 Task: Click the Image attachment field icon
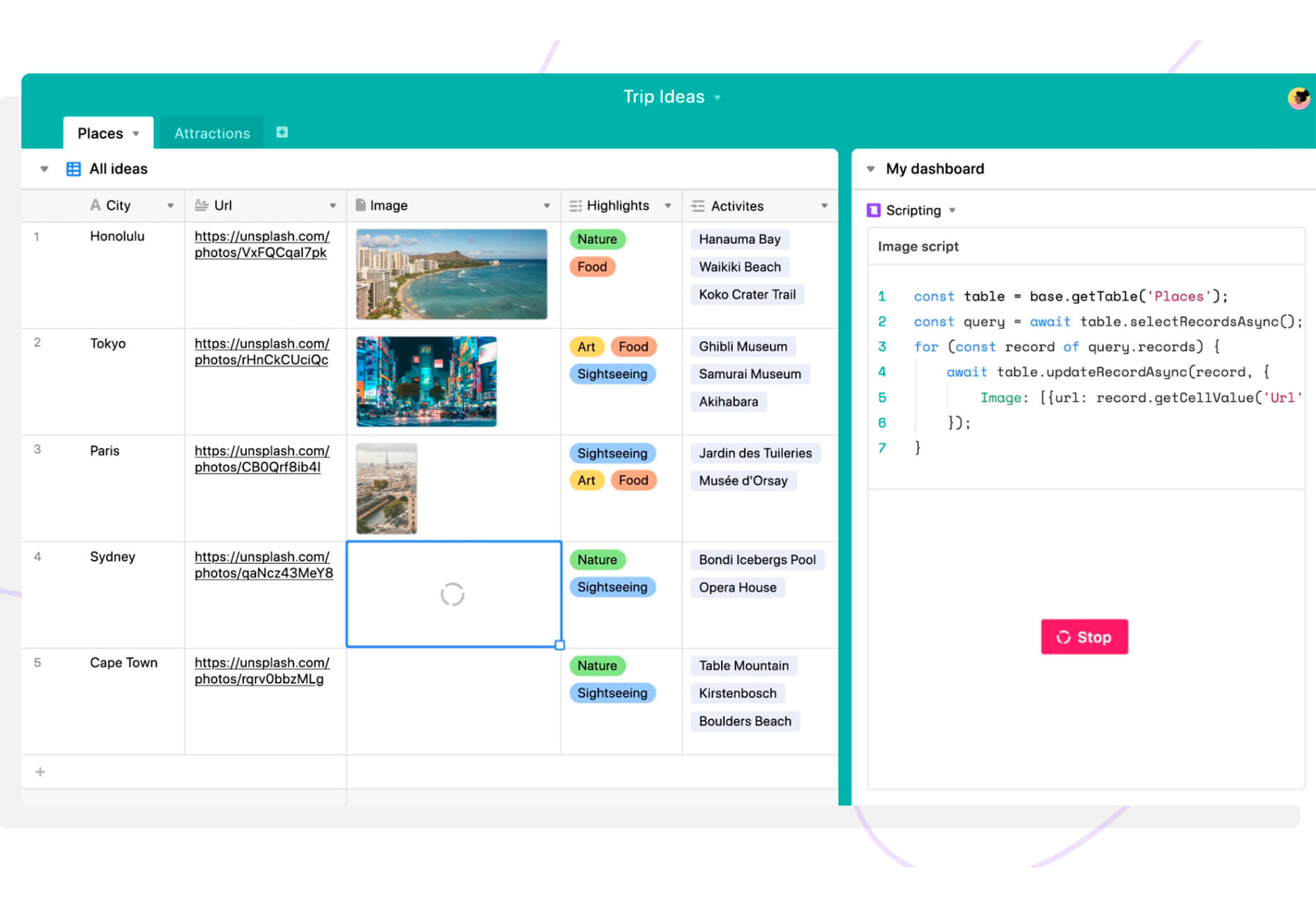360,205
